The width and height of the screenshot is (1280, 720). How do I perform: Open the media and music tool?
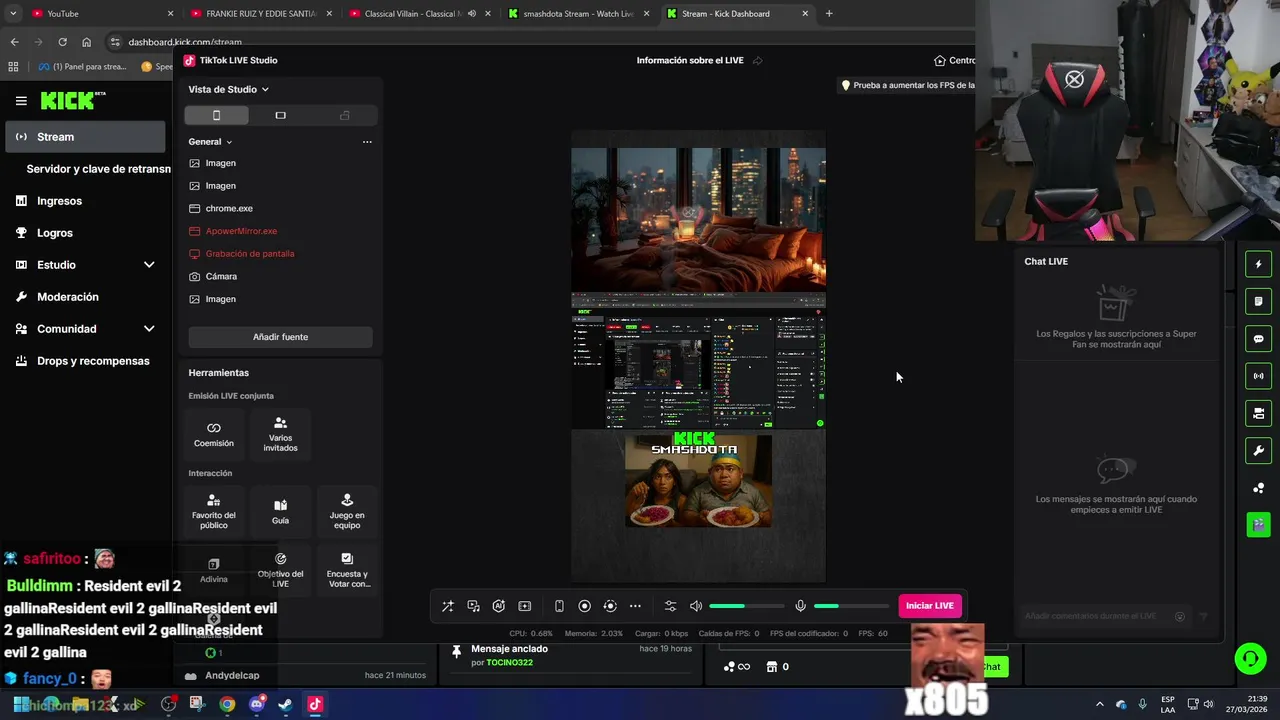coord(474,606)
